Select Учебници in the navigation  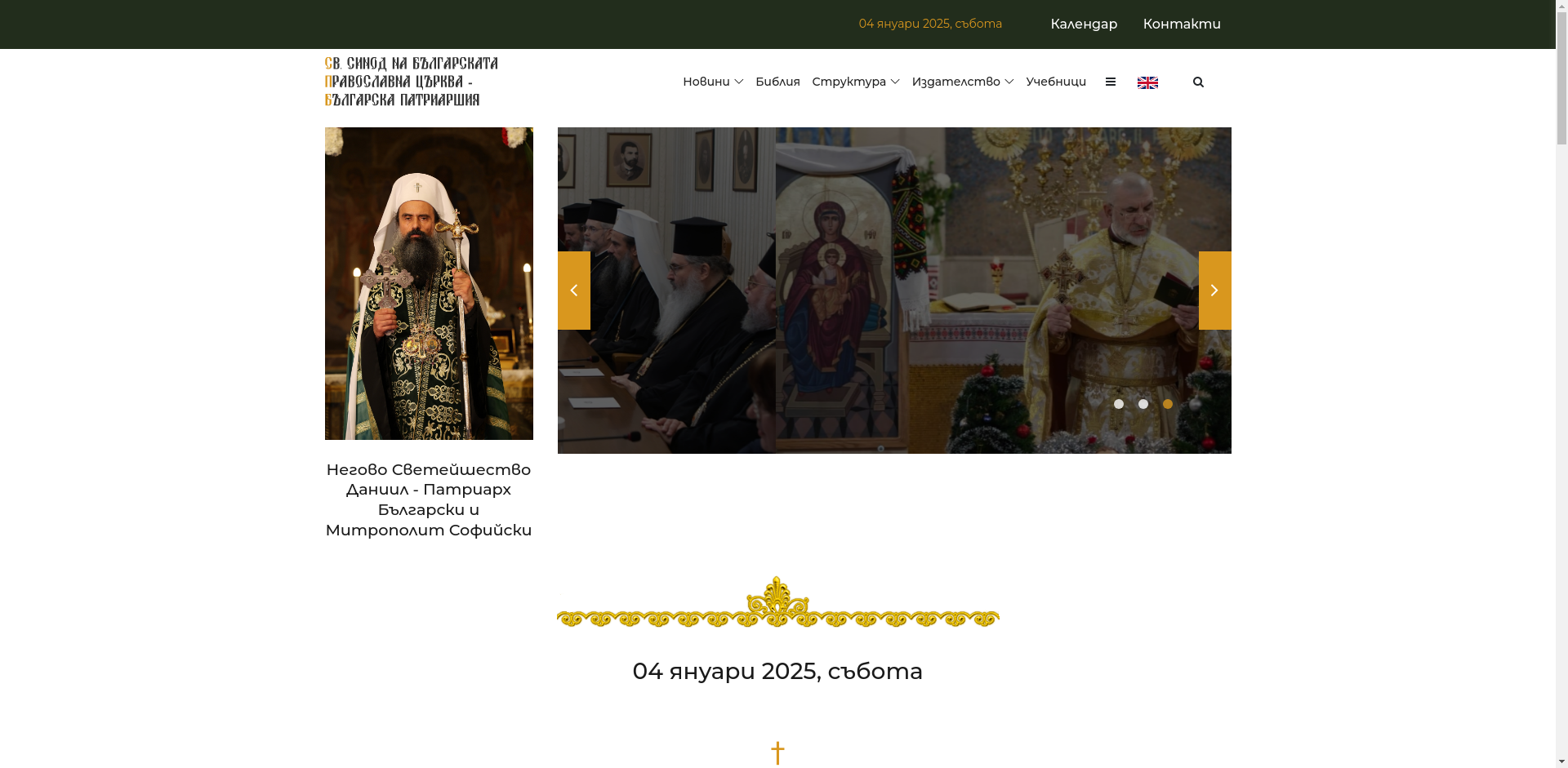[1056, 82]
